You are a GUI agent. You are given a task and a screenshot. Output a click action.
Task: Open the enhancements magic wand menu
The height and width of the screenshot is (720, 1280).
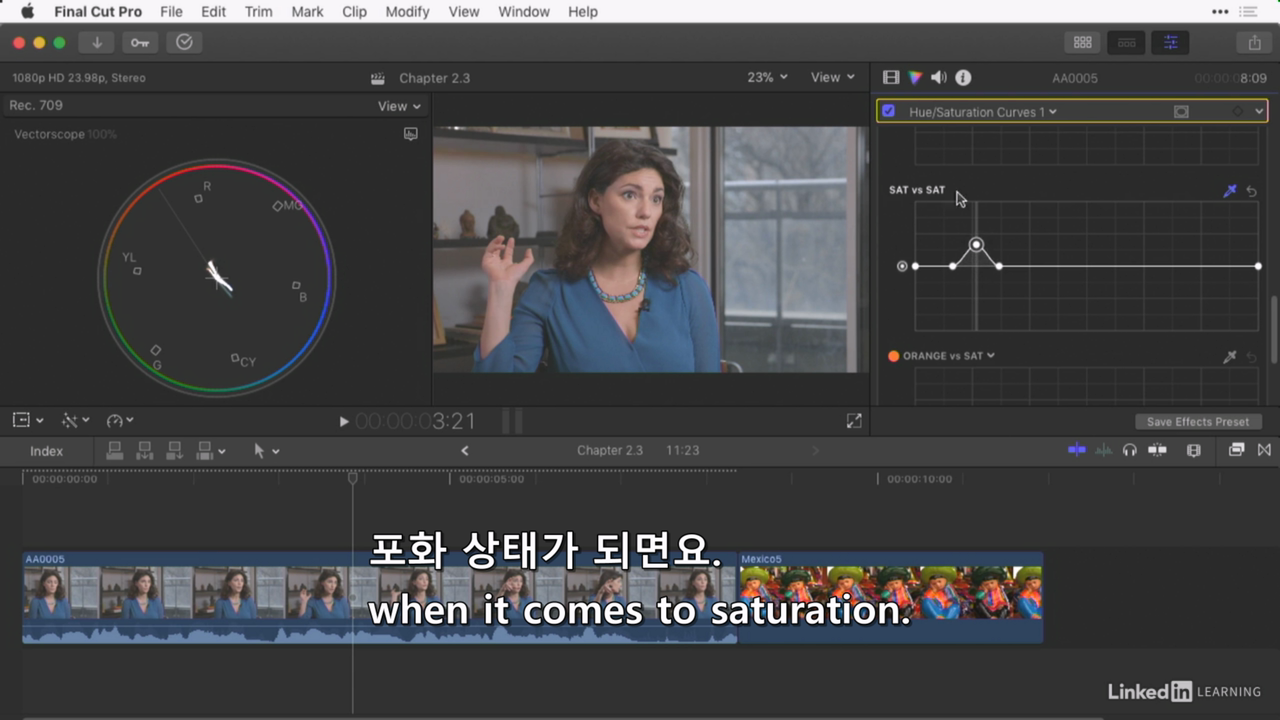(75, 421)
